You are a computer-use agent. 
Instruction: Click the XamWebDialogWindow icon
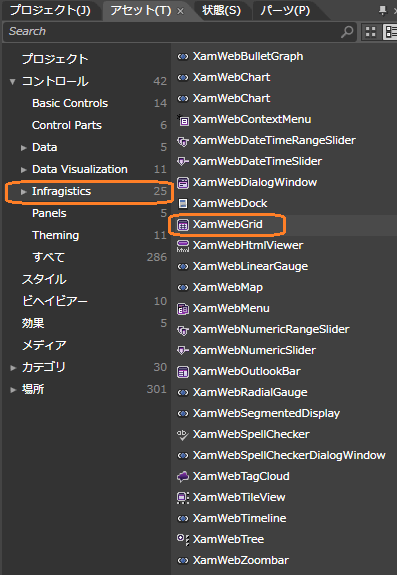[183, 183]
